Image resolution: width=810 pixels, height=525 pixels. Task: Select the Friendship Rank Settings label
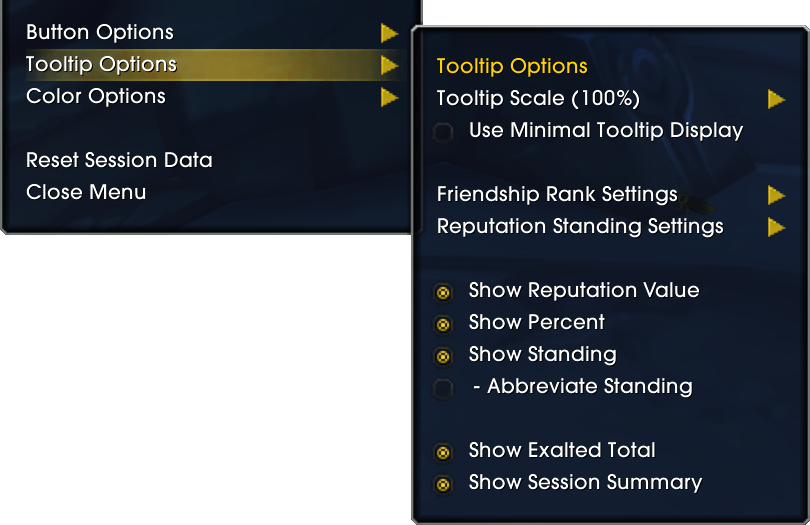pos(557,195)
